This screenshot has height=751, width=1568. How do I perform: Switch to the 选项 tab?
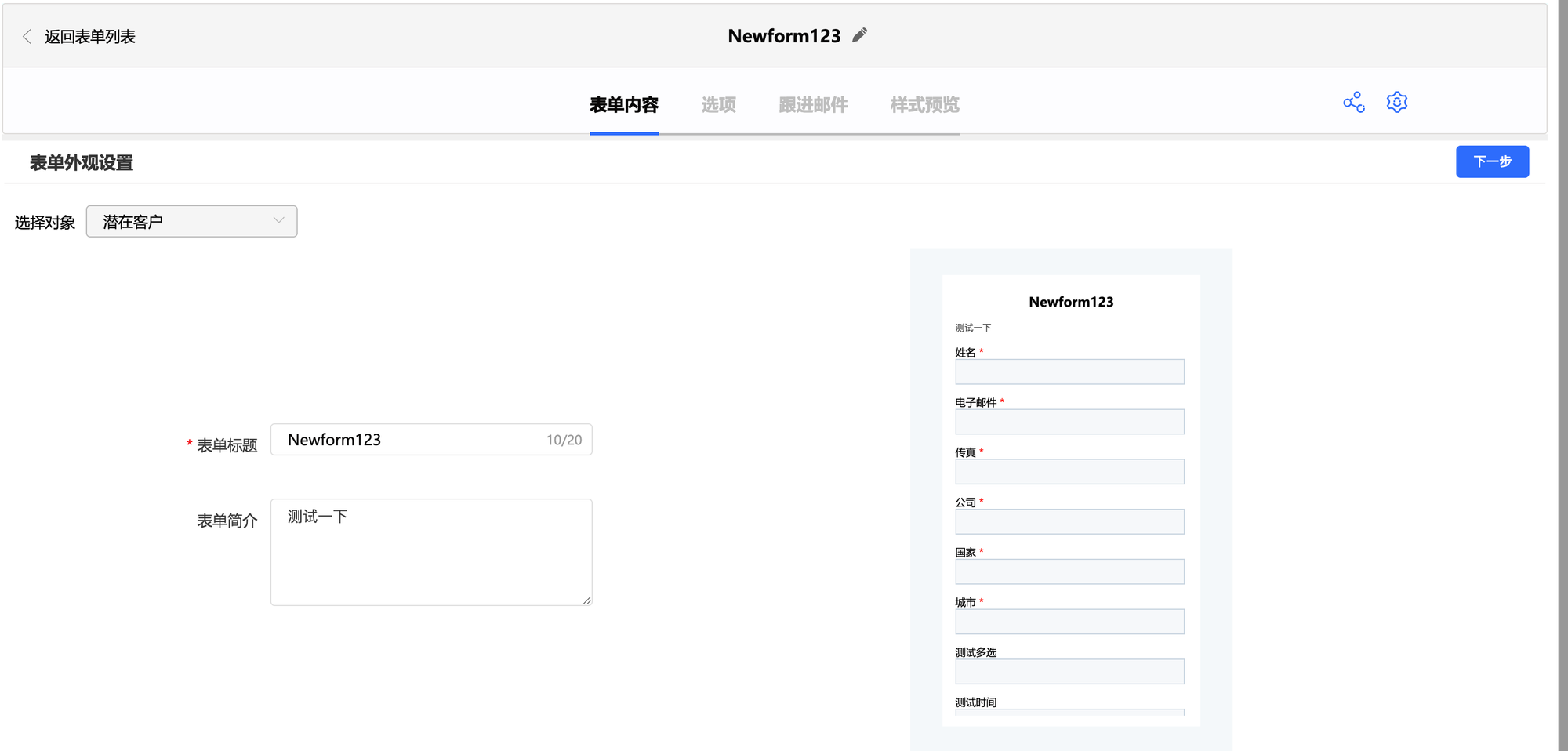718,105
